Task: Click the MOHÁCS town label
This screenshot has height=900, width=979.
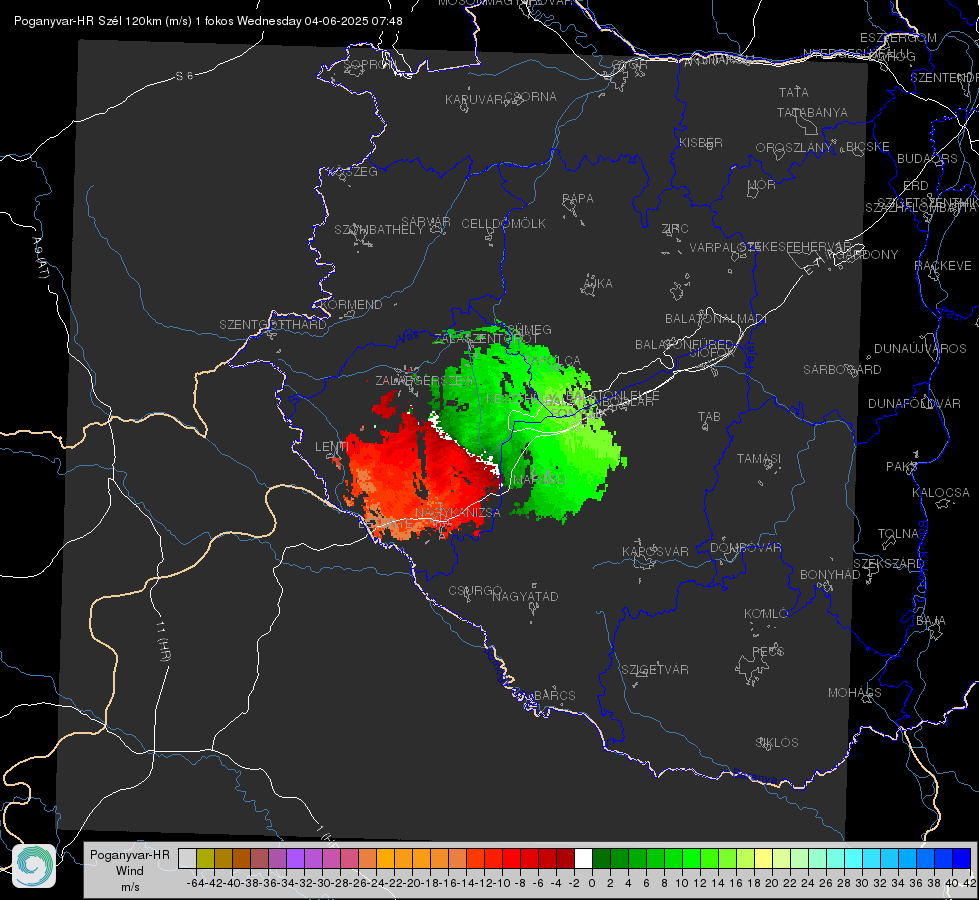Action: pyautogui.click(x=854, y=693)
